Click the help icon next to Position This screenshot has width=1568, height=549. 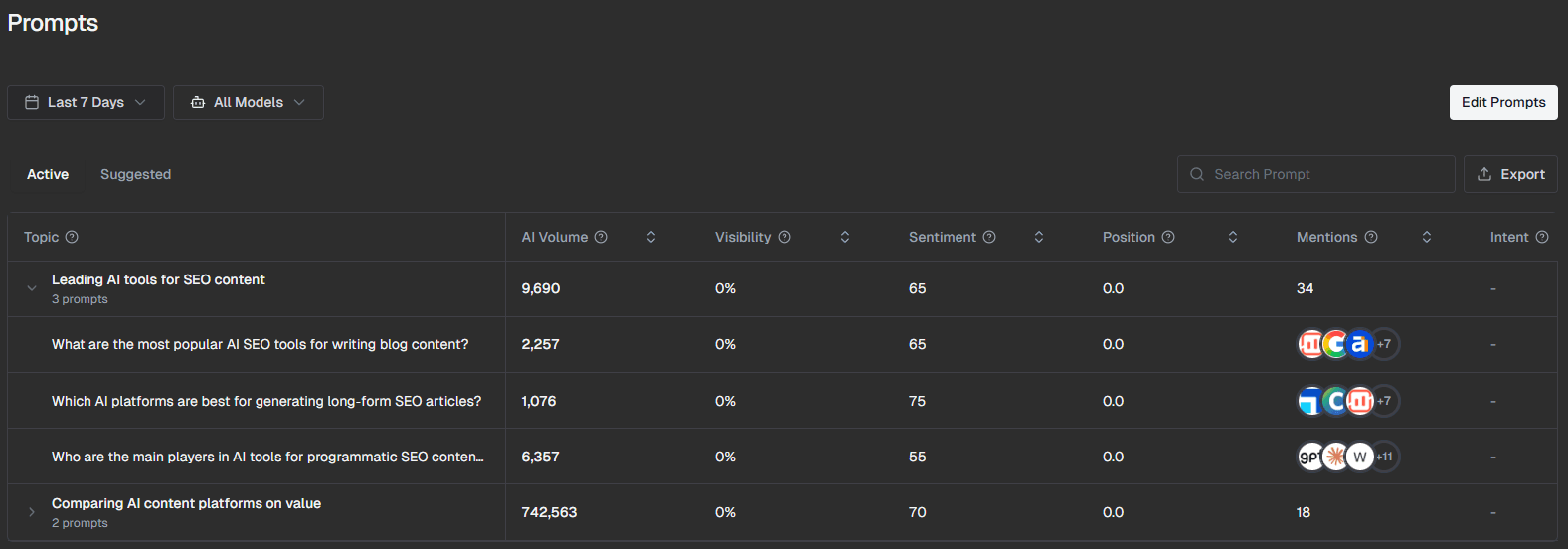(1168, 237)
